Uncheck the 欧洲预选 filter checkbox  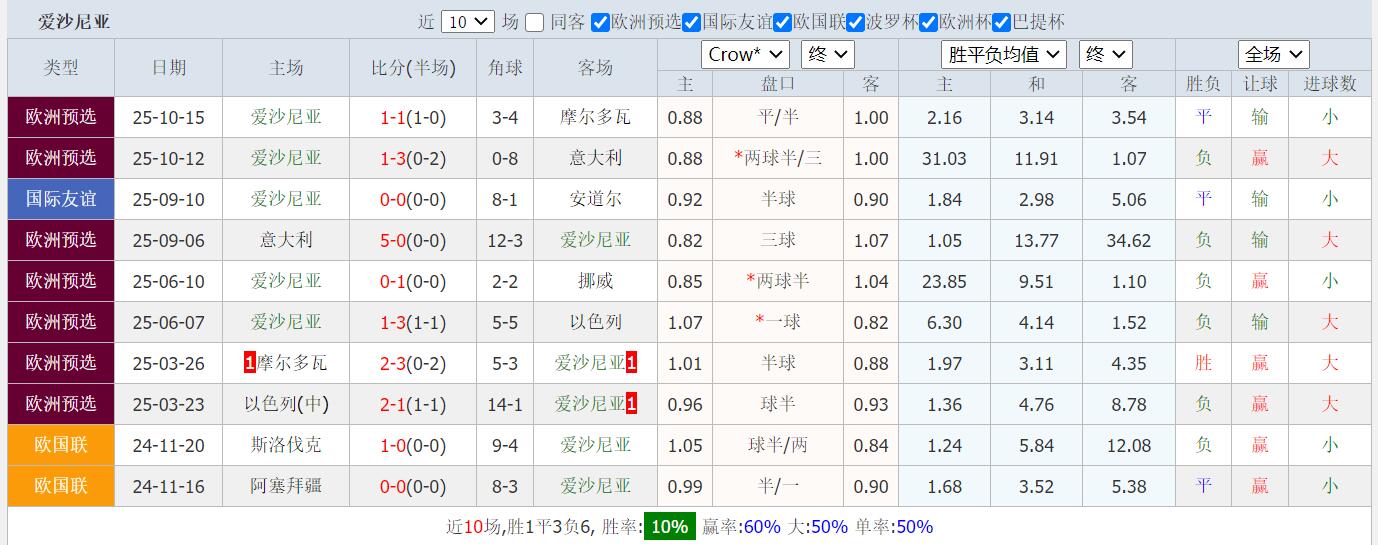(x=600, y=22)
